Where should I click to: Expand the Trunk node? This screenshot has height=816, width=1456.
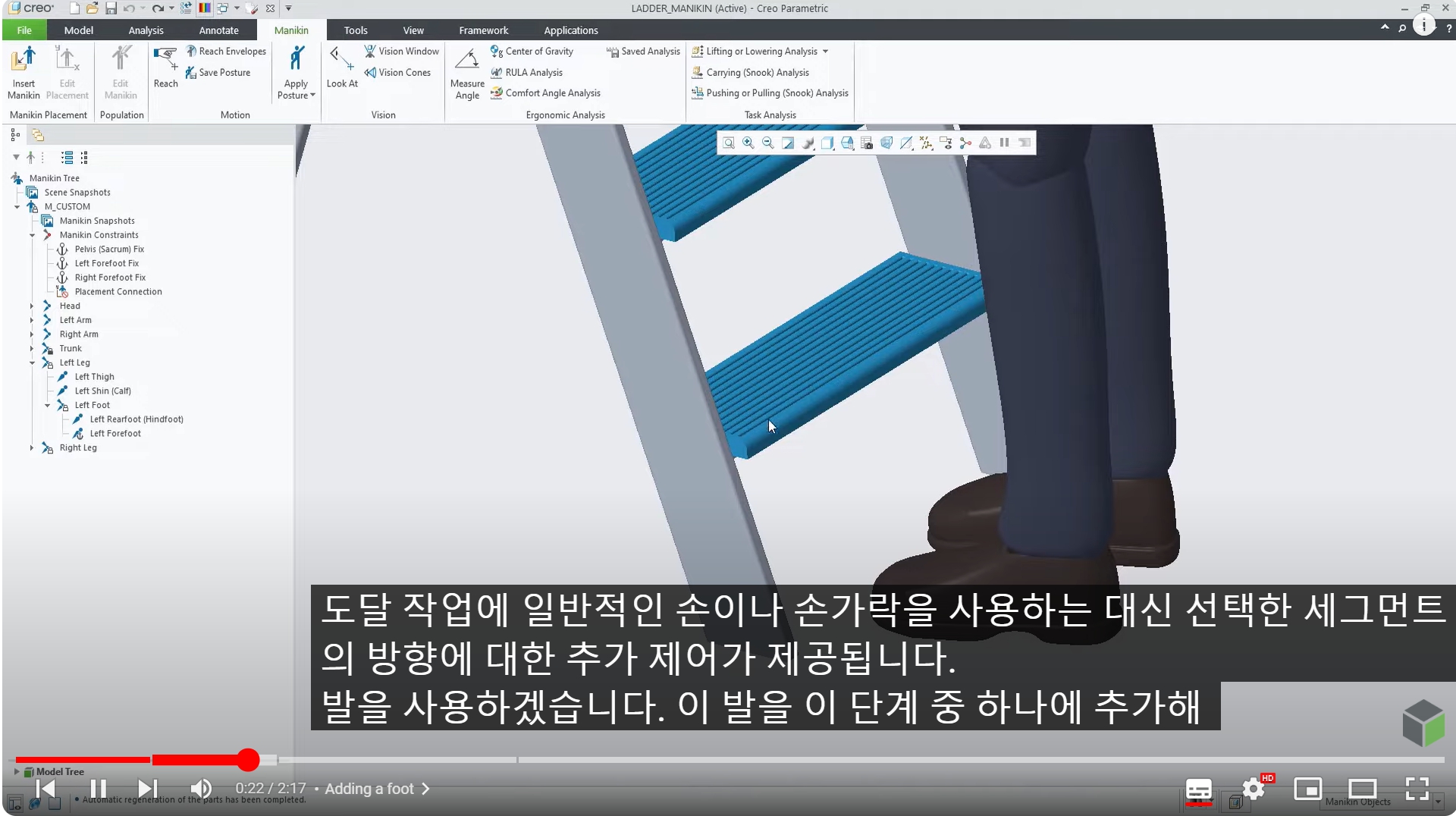click(x=32, y=349)
